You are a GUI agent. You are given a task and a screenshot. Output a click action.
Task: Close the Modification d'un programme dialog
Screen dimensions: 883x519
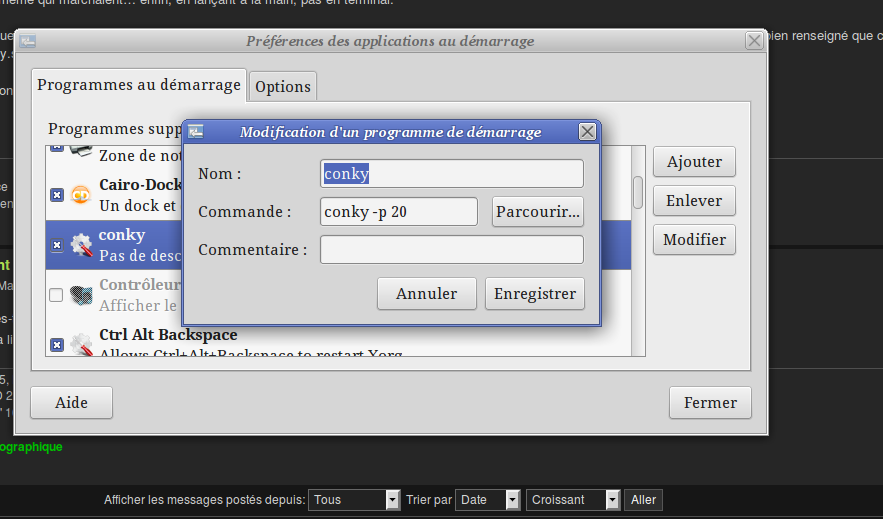click(x=587, y=132)
